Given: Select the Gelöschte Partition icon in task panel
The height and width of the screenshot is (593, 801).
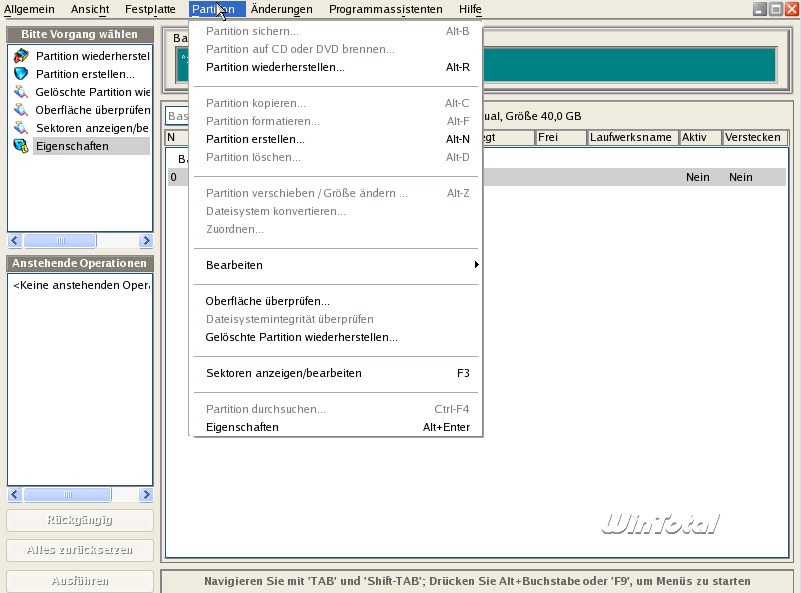Looking at the screenshot, I should [x=21, y=92].
